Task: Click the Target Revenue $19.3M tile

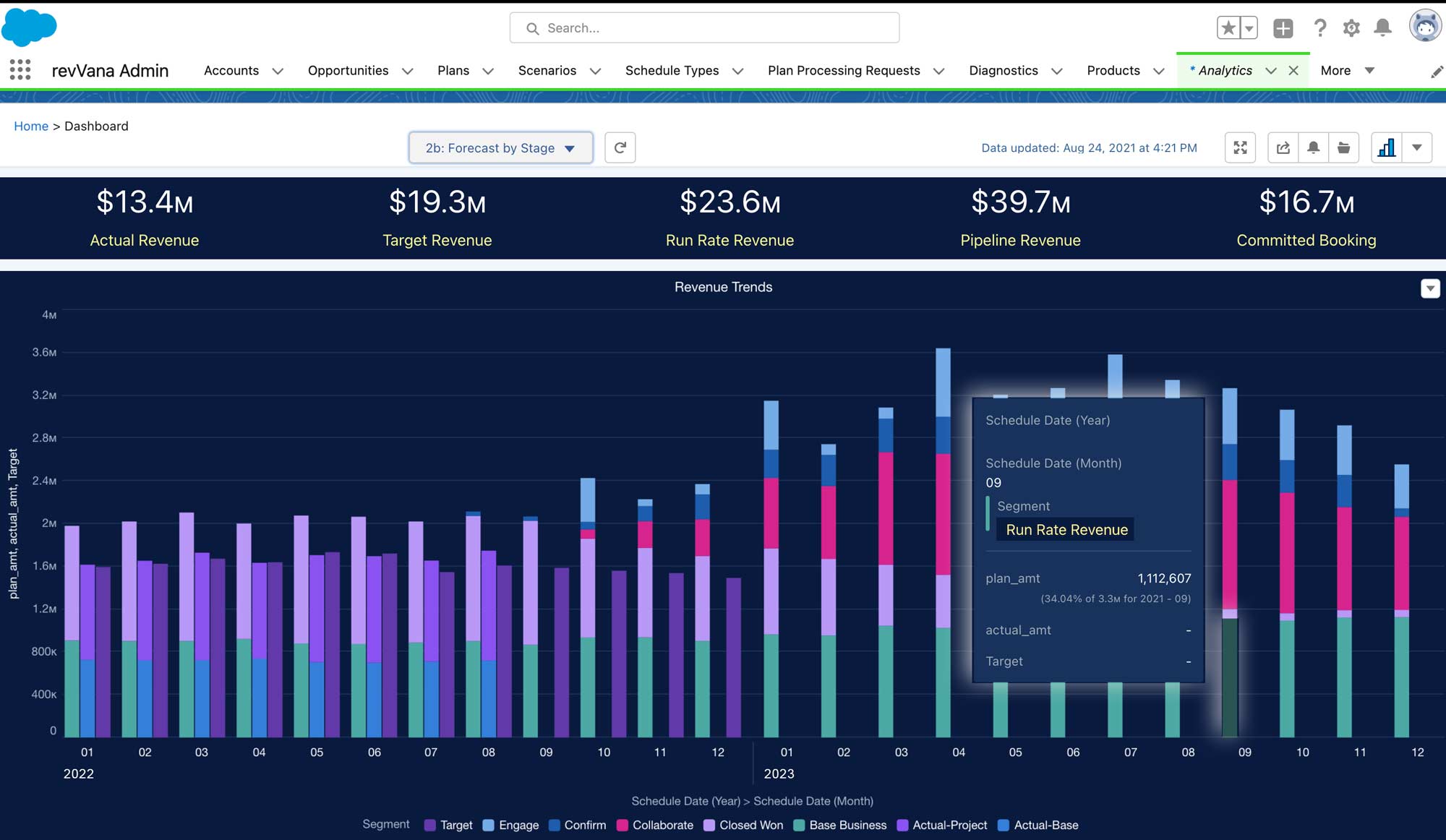Action: 437,218
